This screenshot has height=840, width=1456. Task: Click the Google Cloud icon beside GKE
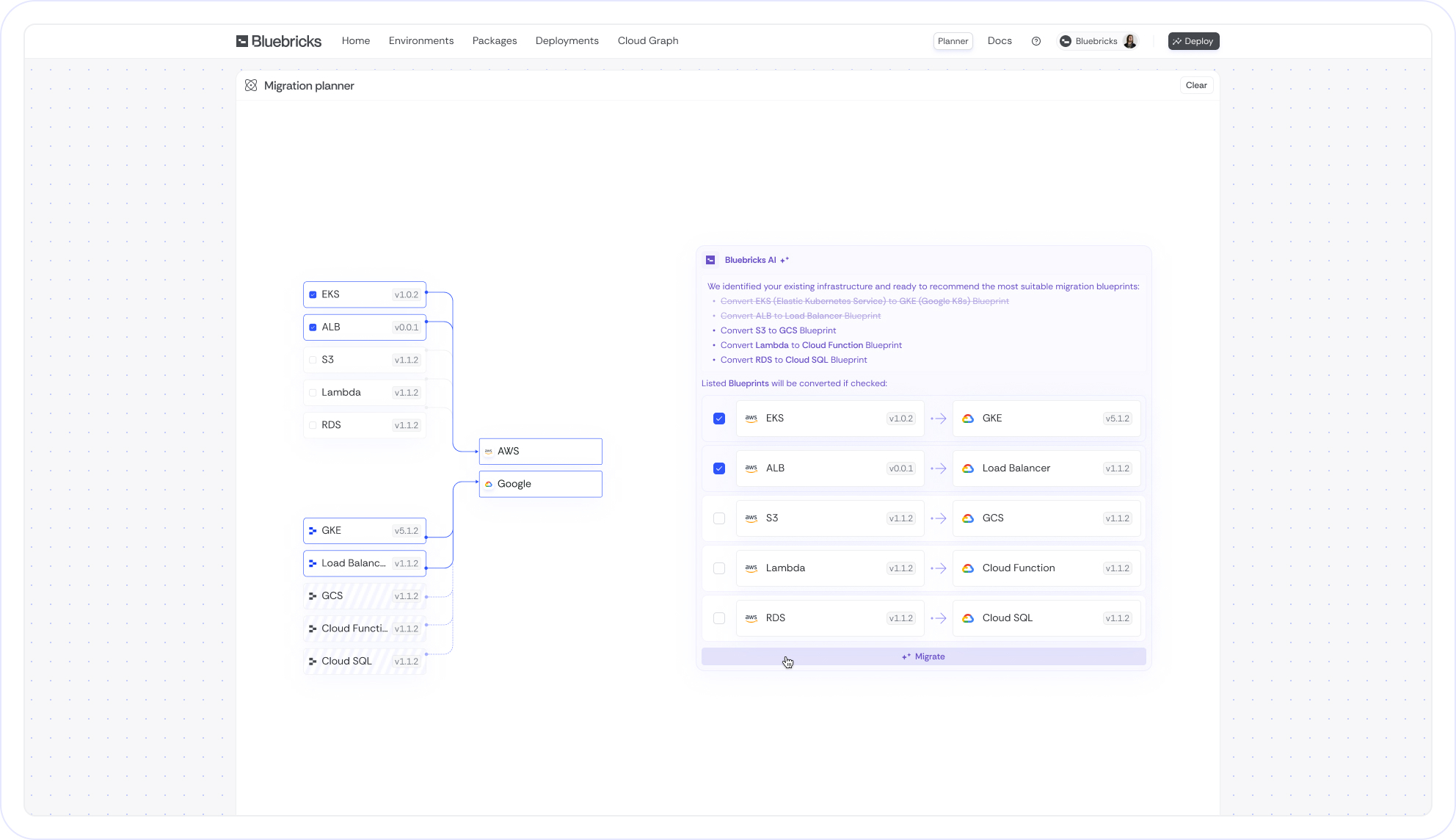[968, 419]
